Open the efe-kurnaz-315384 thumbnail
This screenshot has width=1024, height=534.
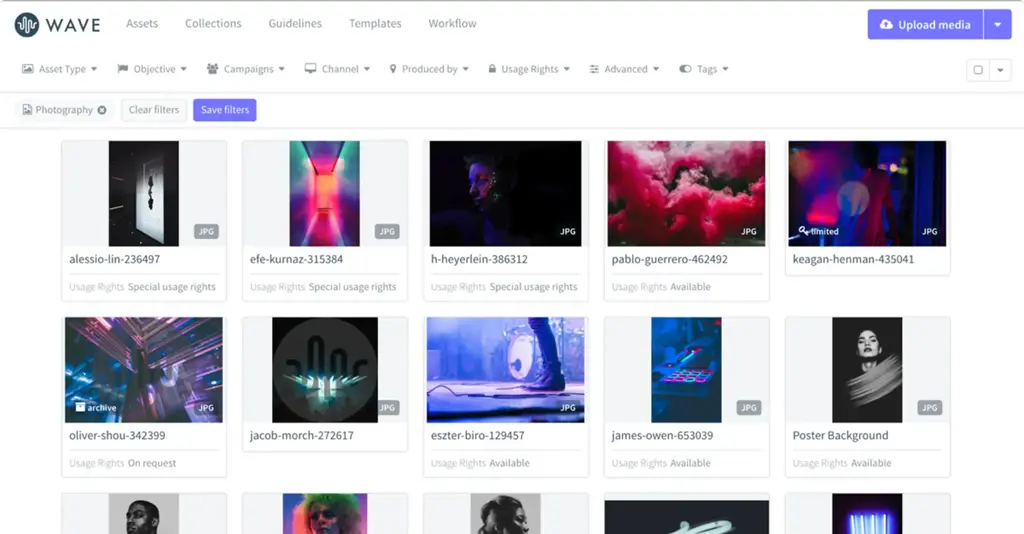pyautogui.click(x=325, y=194)
